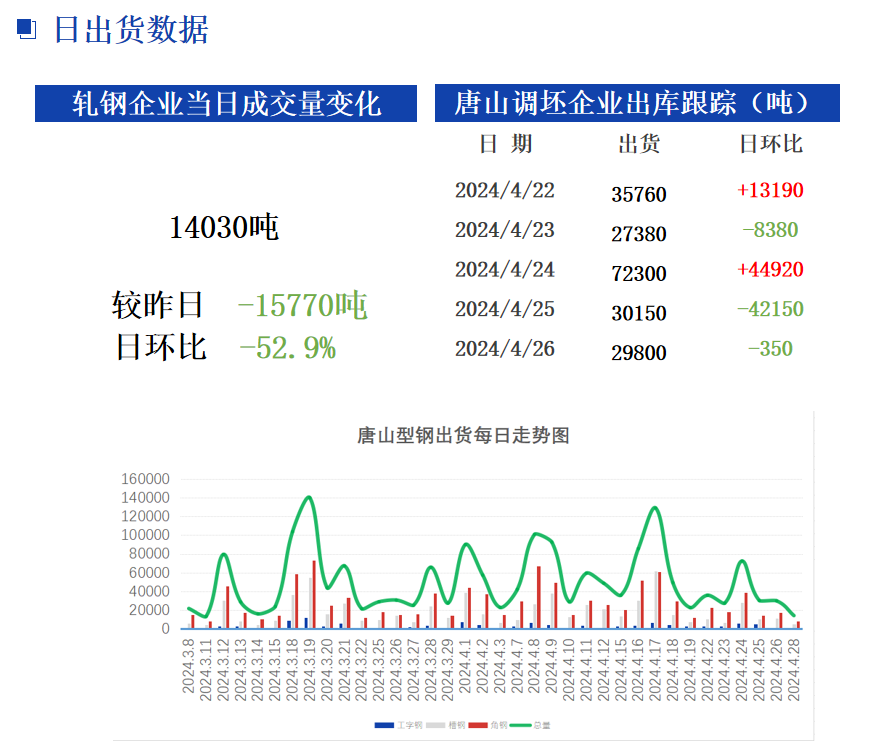Image resolution: width=869 pixels, height=741 pixels.
Task: Click the 14030吨 transaction volume figure
Action: coord(224,228)
